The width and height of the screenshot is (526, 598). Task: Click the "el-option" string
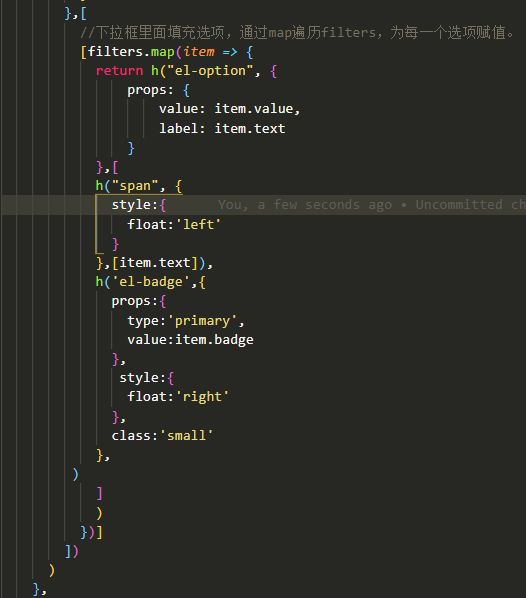point(210,71)
